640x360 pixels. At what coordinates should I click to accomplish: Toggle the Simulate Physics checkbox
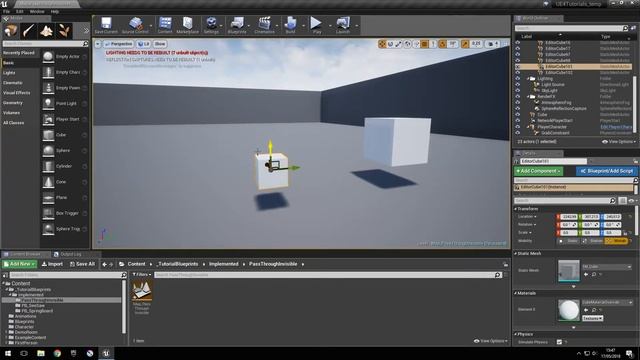[559, 342]
